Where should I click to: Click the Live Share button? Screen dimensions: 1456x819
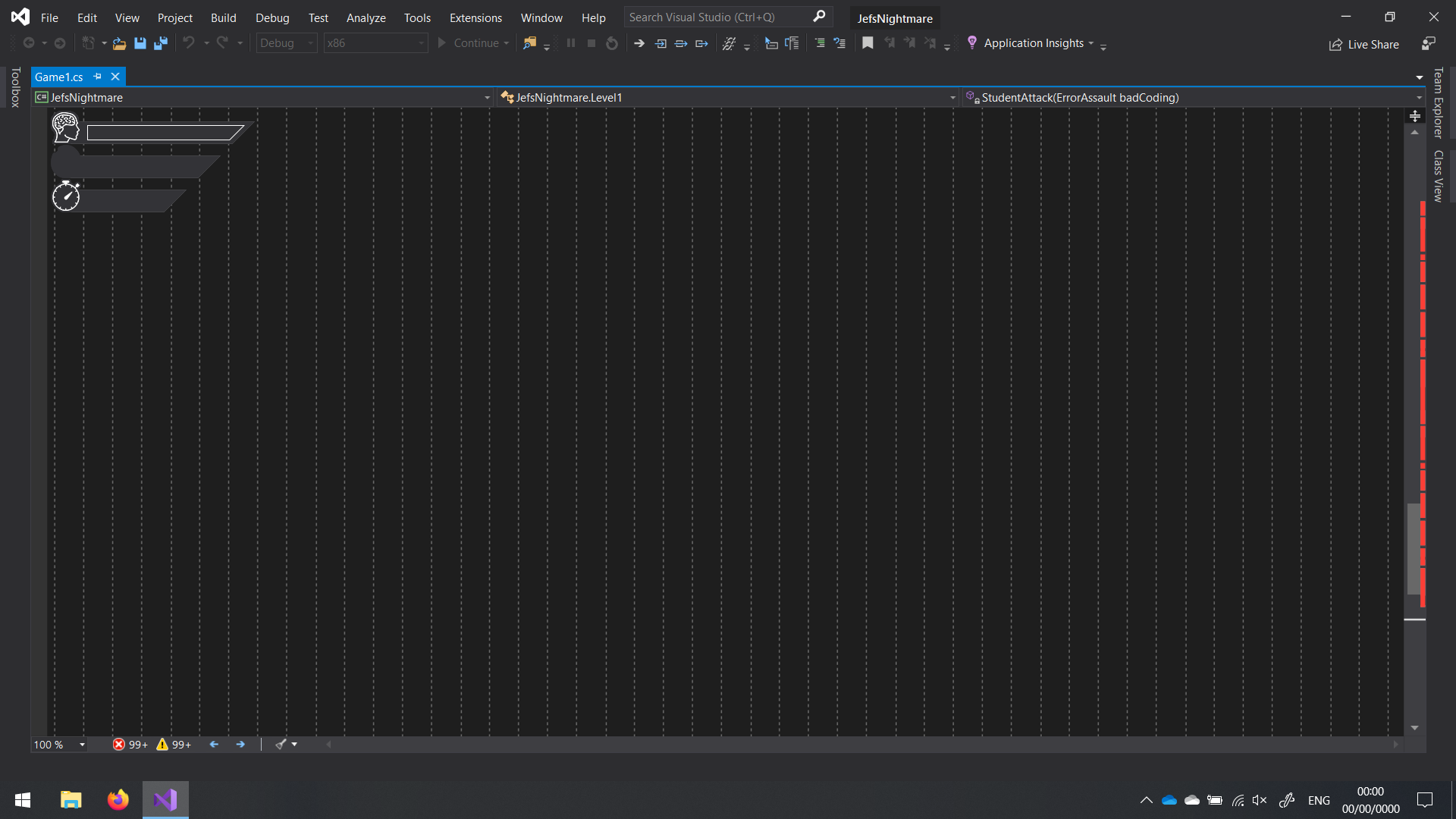coord(1364,45)
